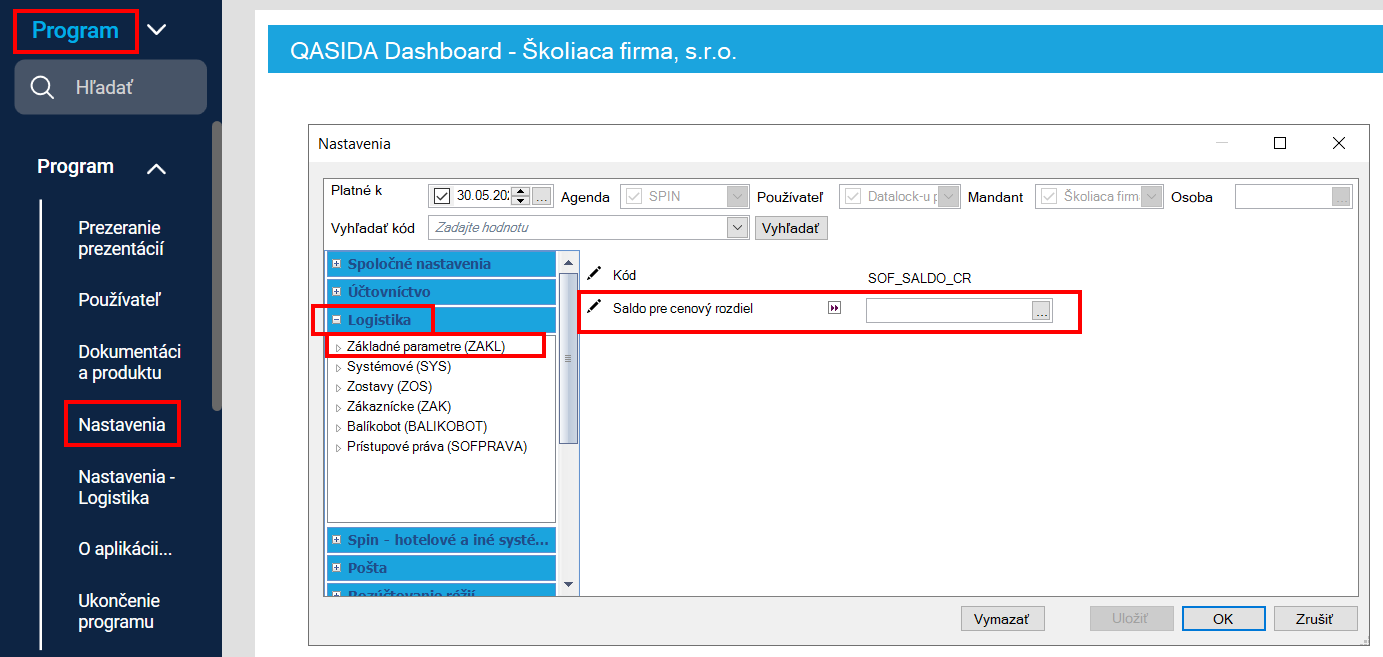
Task: Open the ellipsis lookup for Saldo field
Action: pyautogui.click(x=1041, y=312)
